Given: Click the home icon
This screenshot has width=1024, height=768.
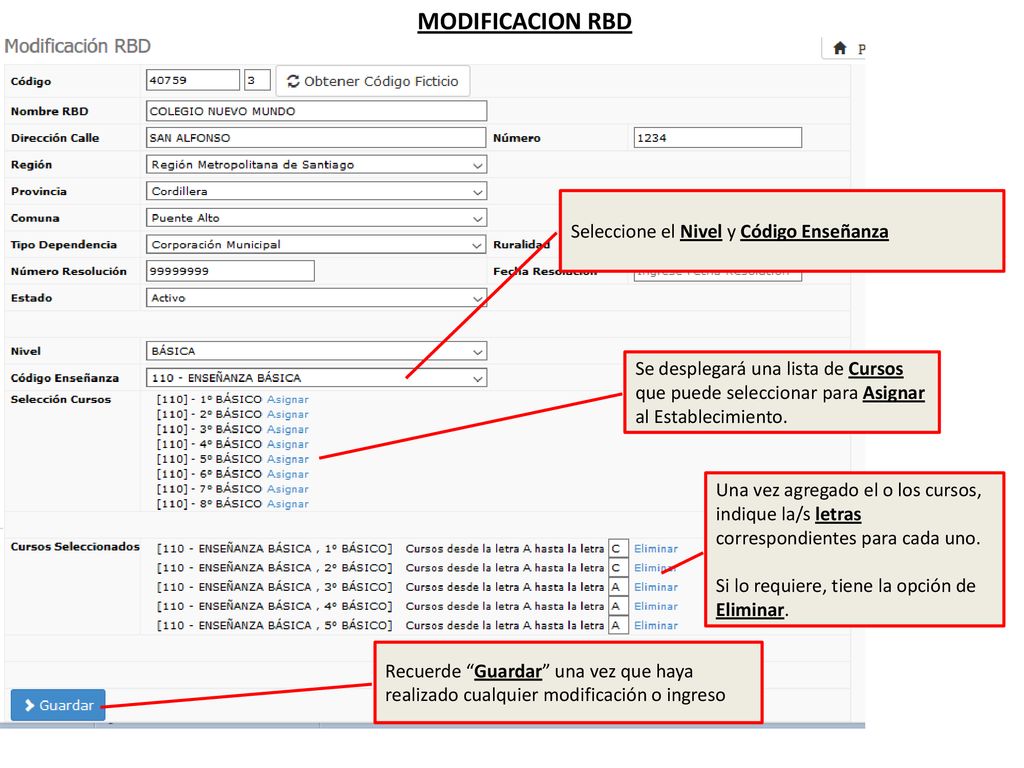Looking at the screenshot, I should coord(840,48).
